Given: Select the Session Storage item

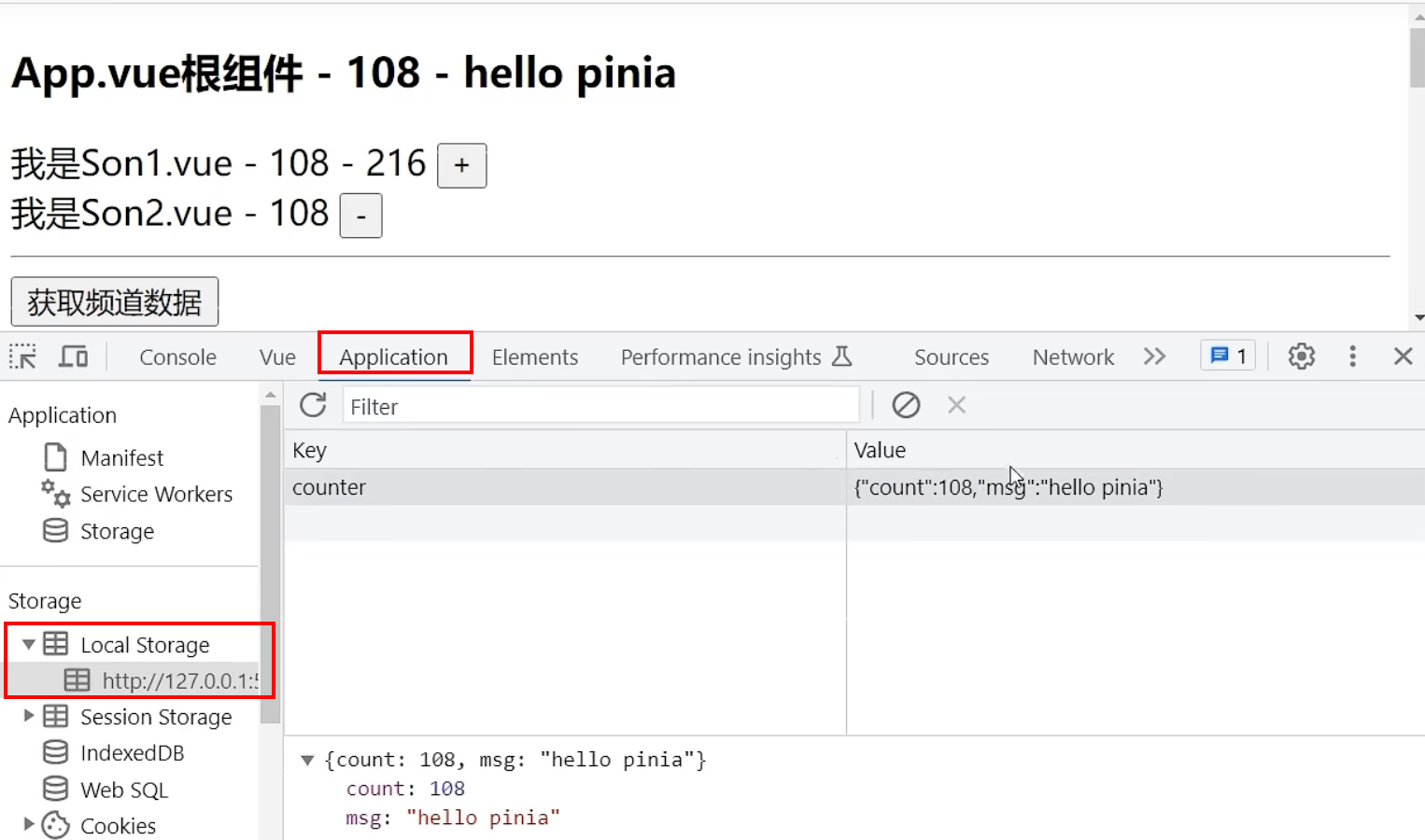Looking at the screenshot, I should pos(156,717).
